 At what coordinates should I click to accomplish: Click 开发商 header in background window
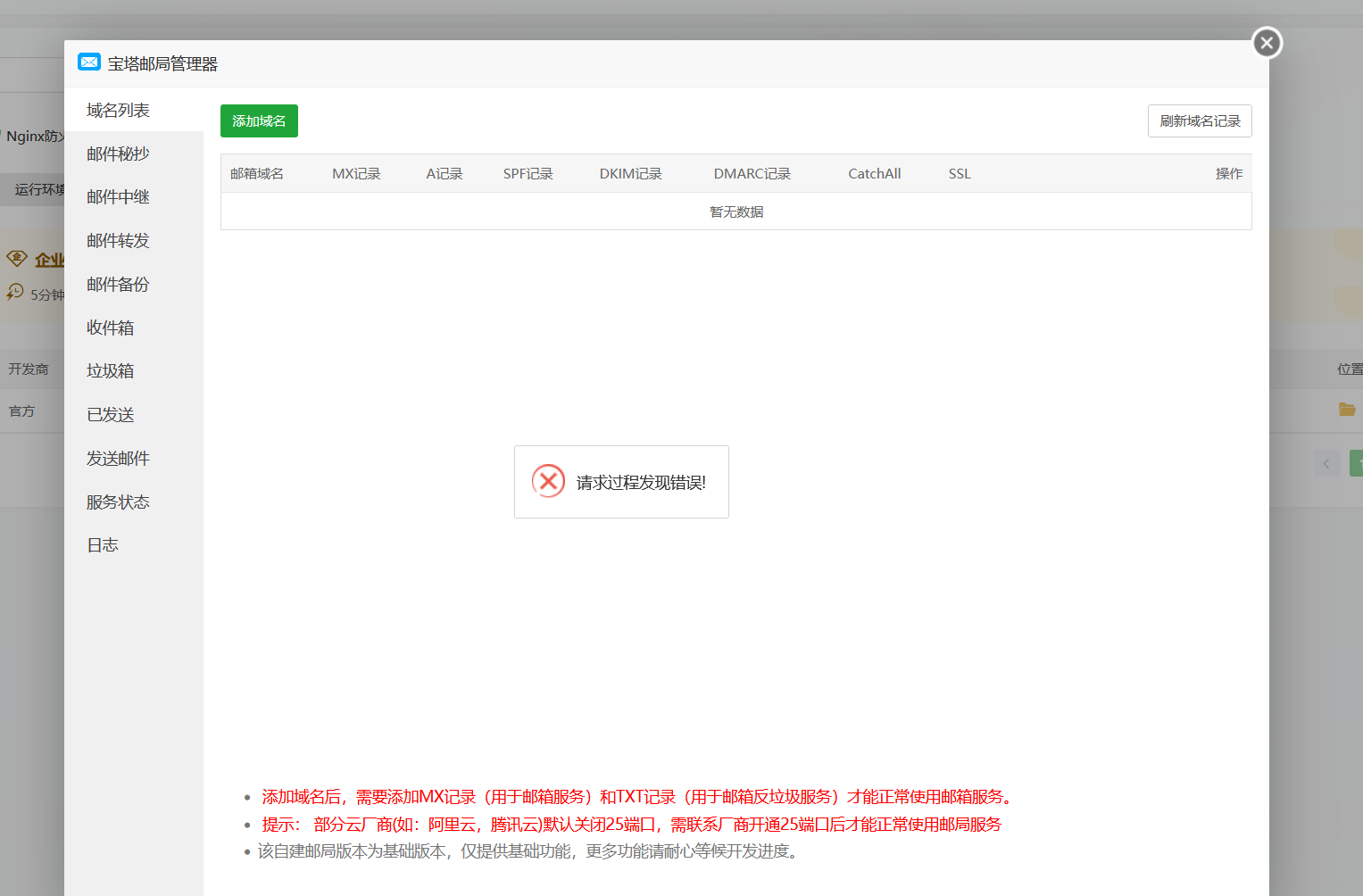pos(29,369)
